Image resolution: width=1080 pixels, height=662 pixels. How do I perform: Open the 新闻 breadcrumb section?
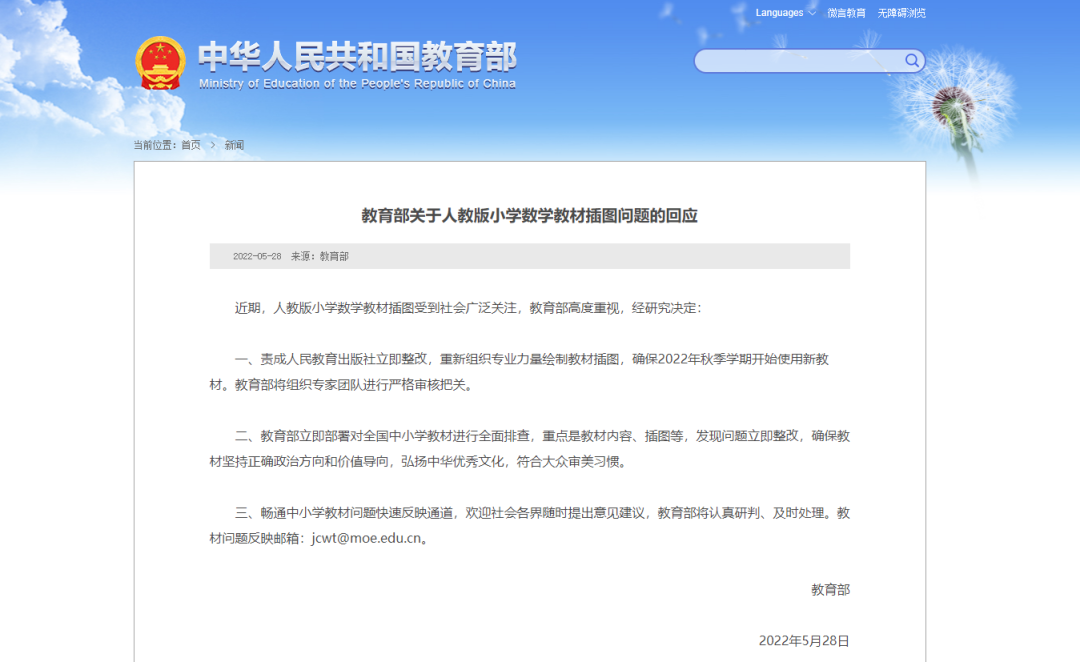pyautogui.click(x=233, y=144)
